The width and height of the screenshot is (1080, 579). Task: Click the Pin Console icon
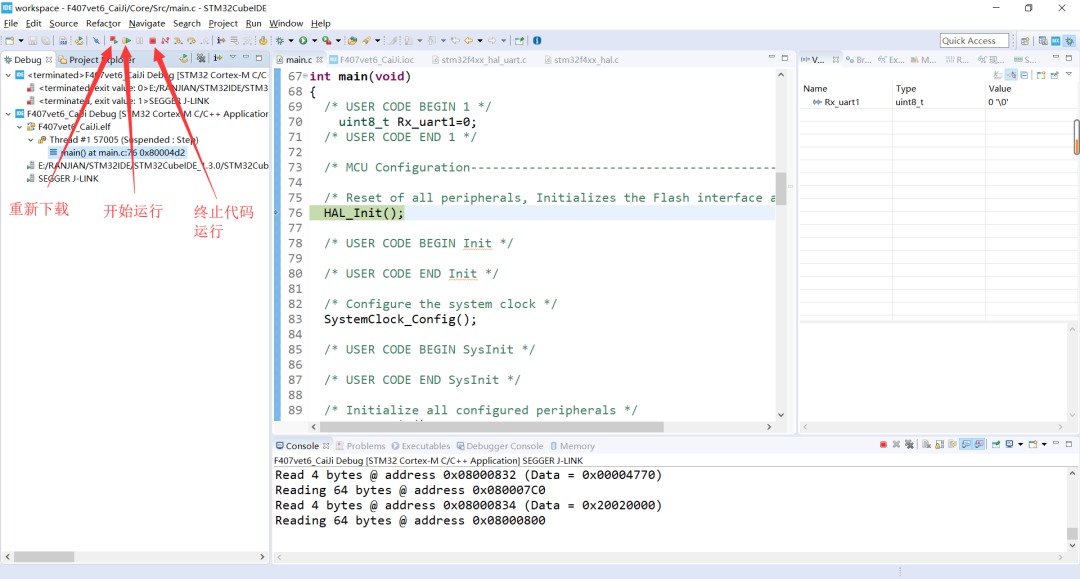tap(996, 445)
